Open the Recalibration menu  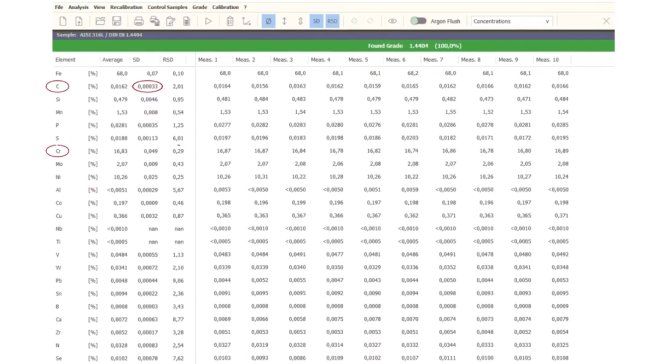point(126,7)
